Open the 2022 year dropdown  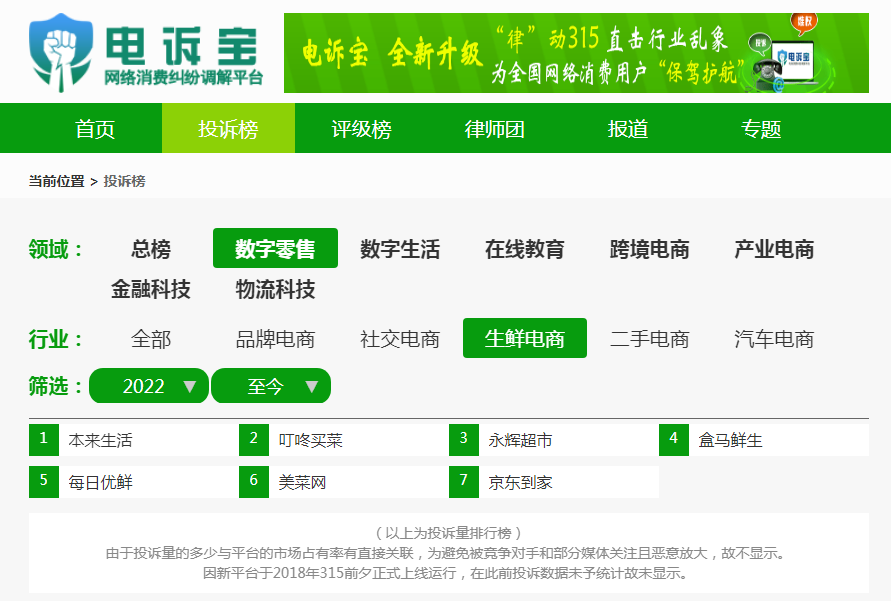click(x=149, y=386)
